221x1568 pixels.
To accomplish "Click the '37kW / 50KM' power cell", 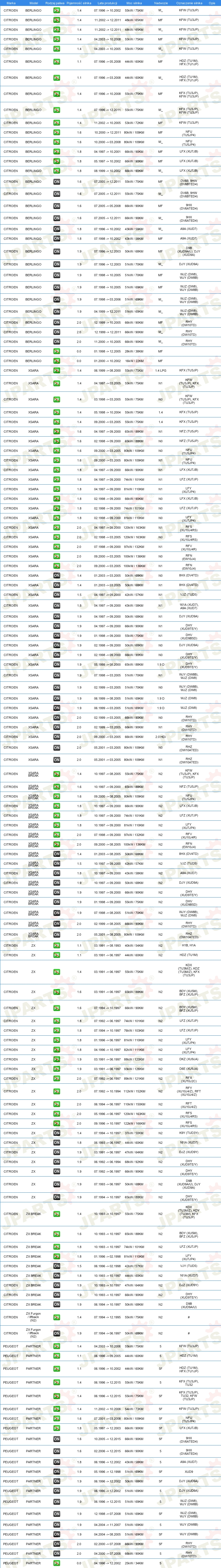I will 134,1133.
